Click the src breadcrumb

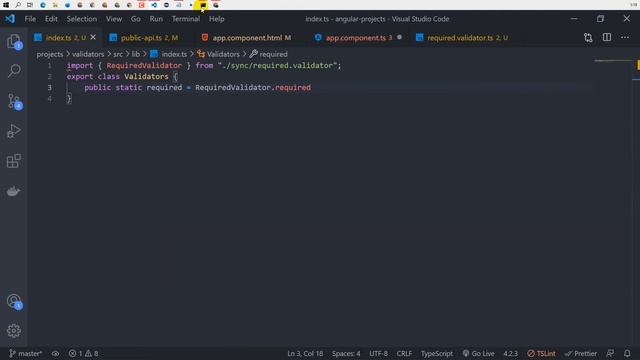(x=118, y=54)
